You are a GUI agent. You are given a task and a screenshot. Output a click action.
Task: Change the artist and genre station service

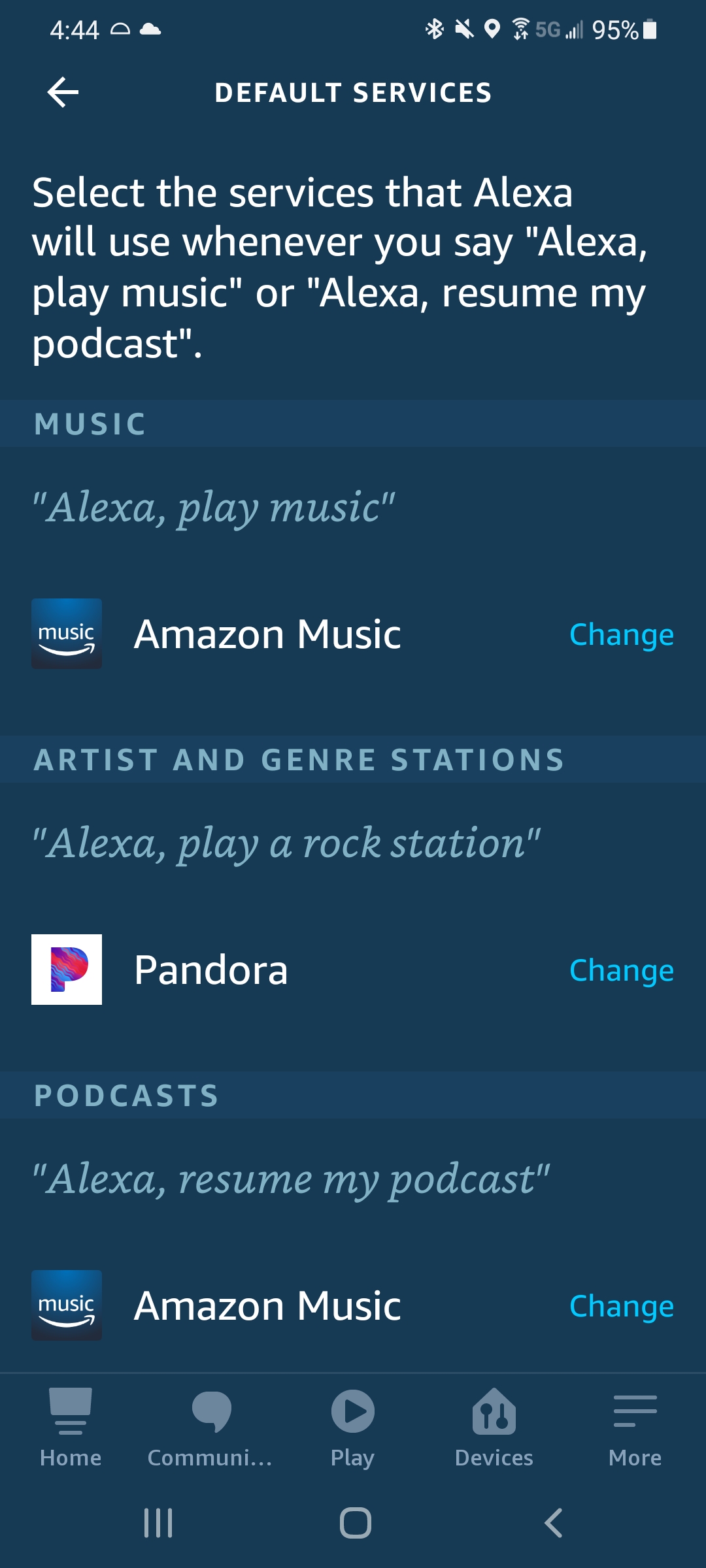tap(621, 971)
